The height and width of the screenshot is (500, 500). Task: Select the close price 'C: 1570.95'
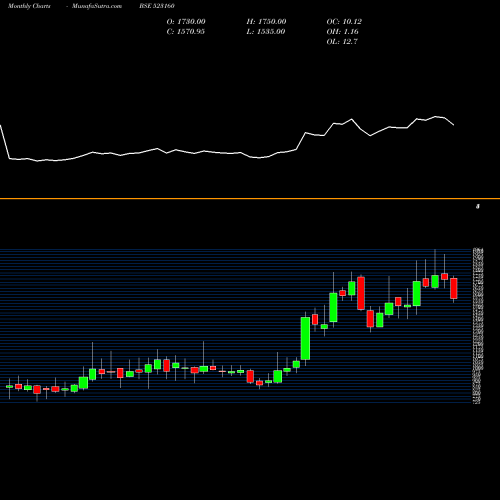pos(186,32)
